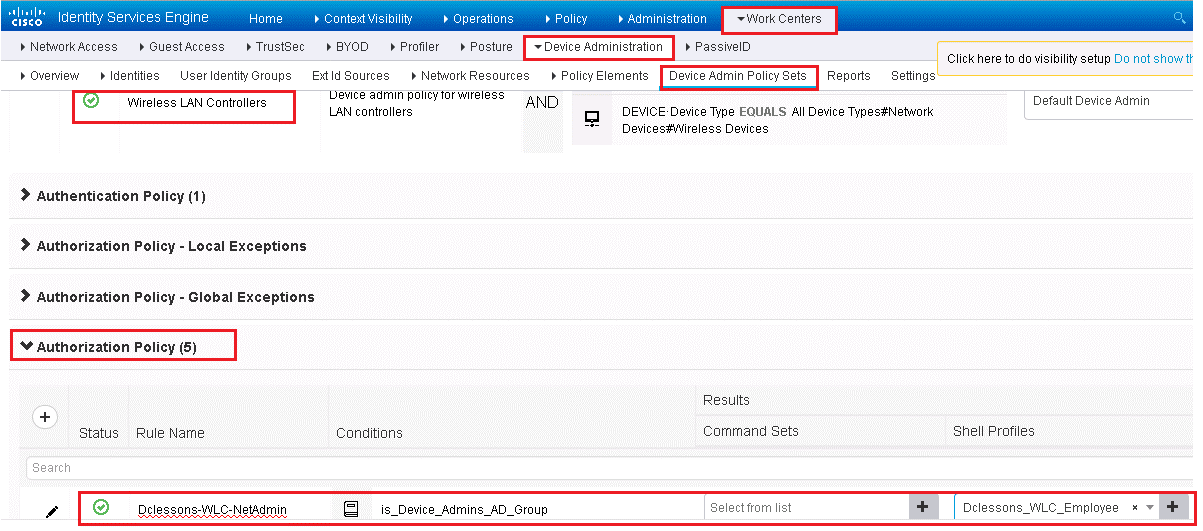Open Network Resources tab
The height and width of the screenshot is (531, 1203).
470,76
